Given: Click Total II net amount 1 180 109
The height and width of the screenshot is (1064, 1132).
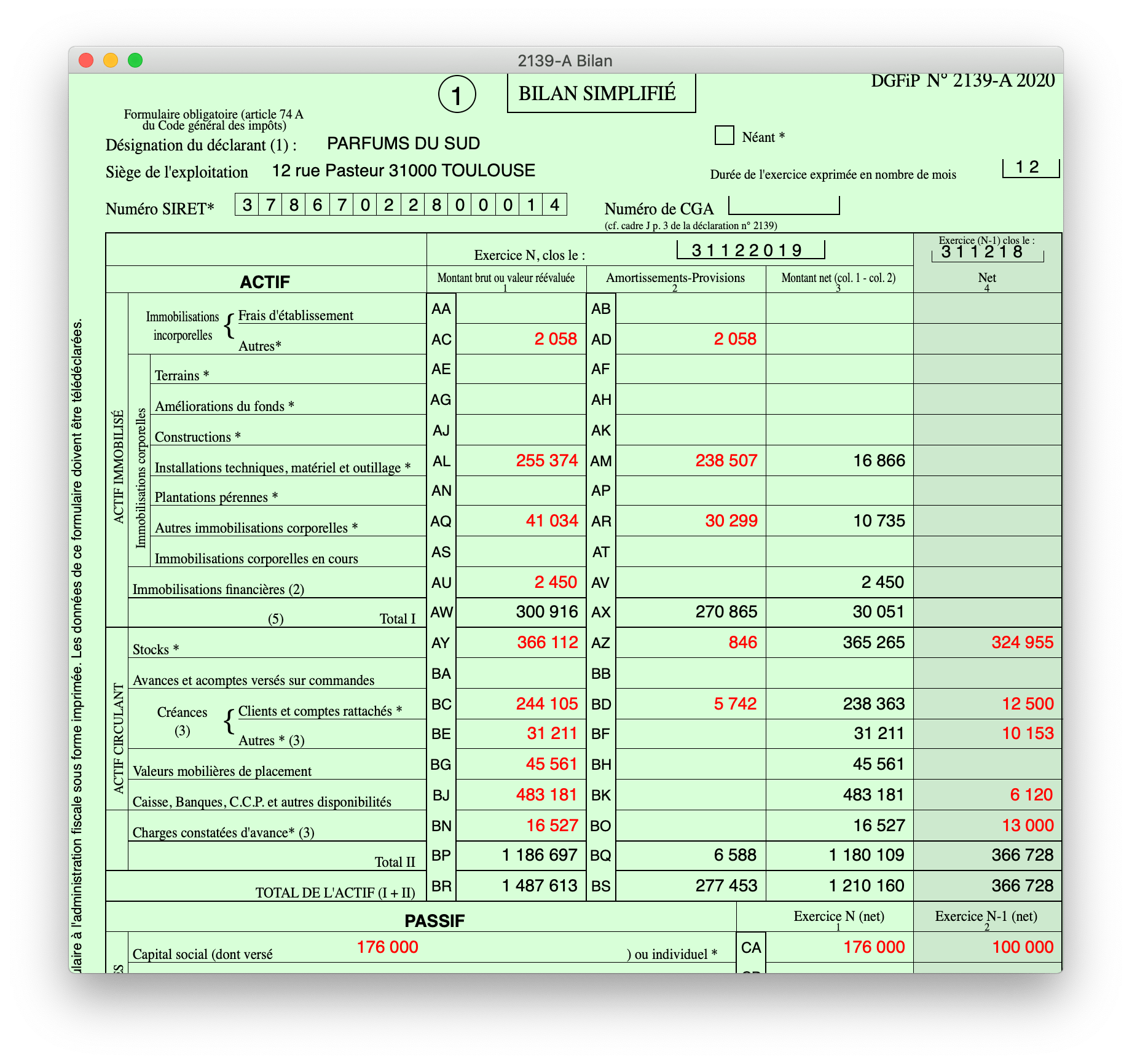Looking at the screenshot, I should click(x=839, y=855).
